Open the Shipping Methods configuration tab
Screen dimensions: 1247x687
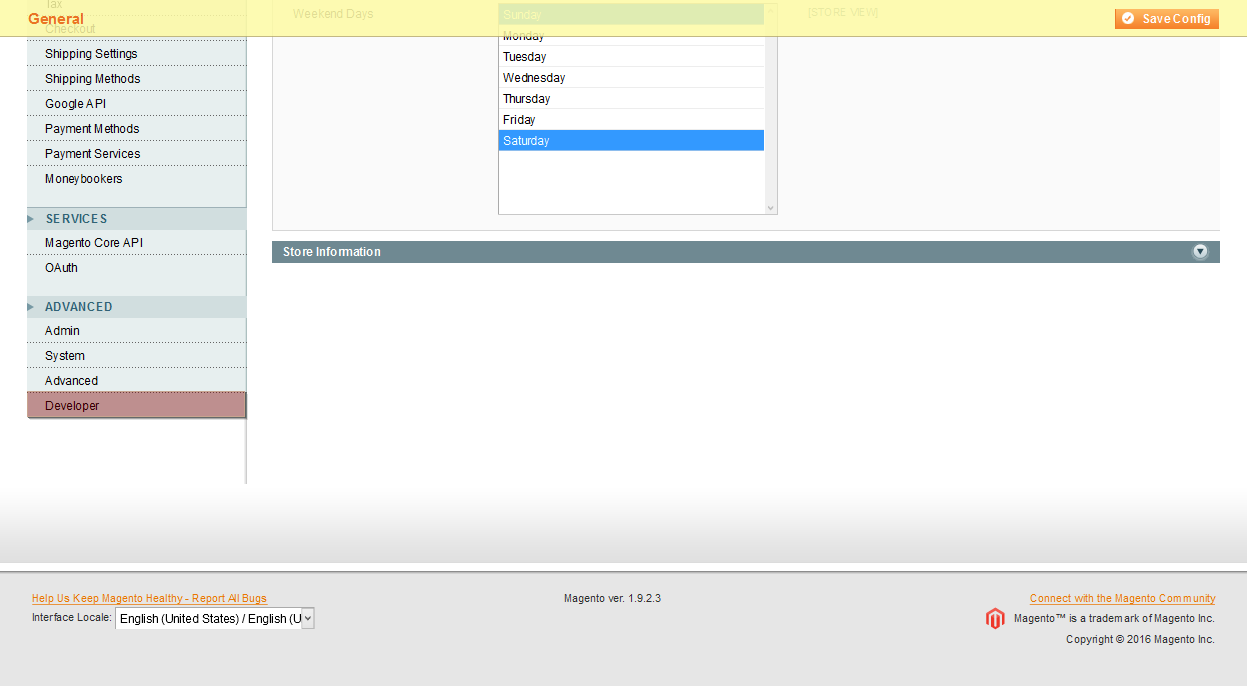(x=137, y=79)
